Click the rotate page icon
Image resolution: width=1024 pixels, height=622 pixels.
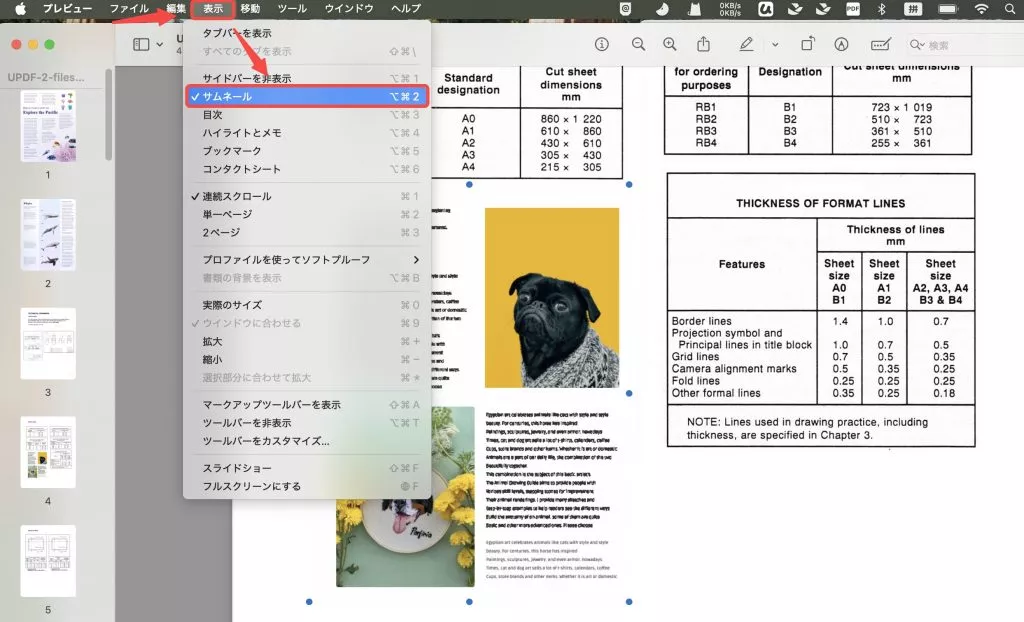[x=808, y=44]
